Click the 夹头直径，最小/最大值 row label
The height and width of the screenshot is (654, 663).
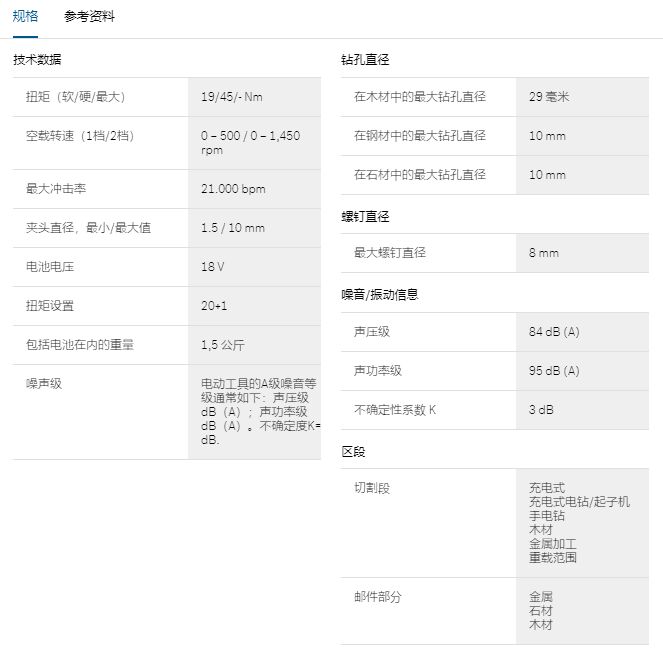[x=88, y=228]
